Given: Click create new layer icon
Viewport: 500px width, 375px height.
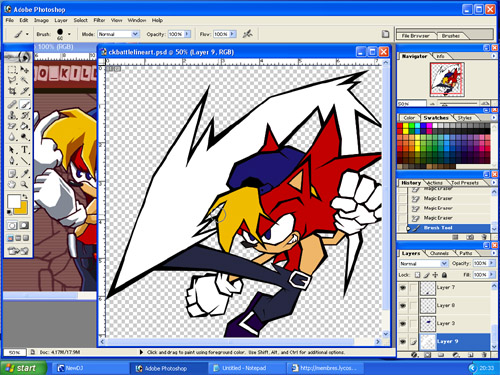Looking at the screenshot, I should coord(470,355).
